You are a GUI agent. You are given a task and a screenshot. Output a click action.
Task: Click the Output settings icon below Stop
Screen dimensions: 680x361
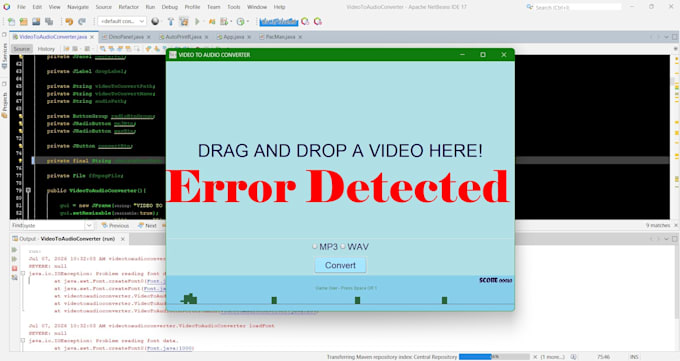tap(14, 277)
